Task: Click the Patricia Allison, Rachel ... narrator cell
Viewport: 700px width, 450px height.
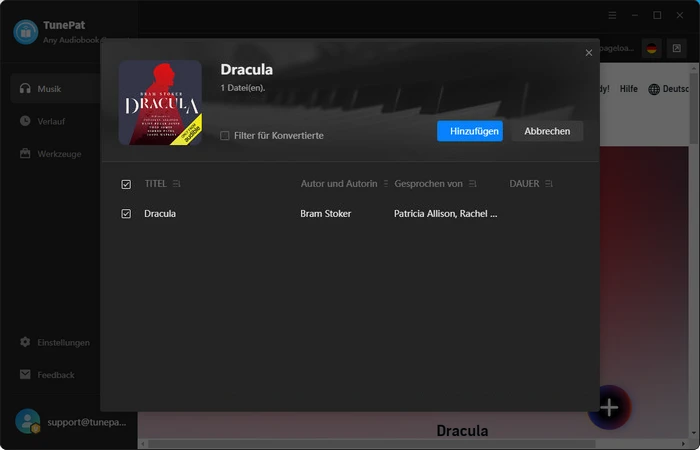Action: tap(445, 214)
